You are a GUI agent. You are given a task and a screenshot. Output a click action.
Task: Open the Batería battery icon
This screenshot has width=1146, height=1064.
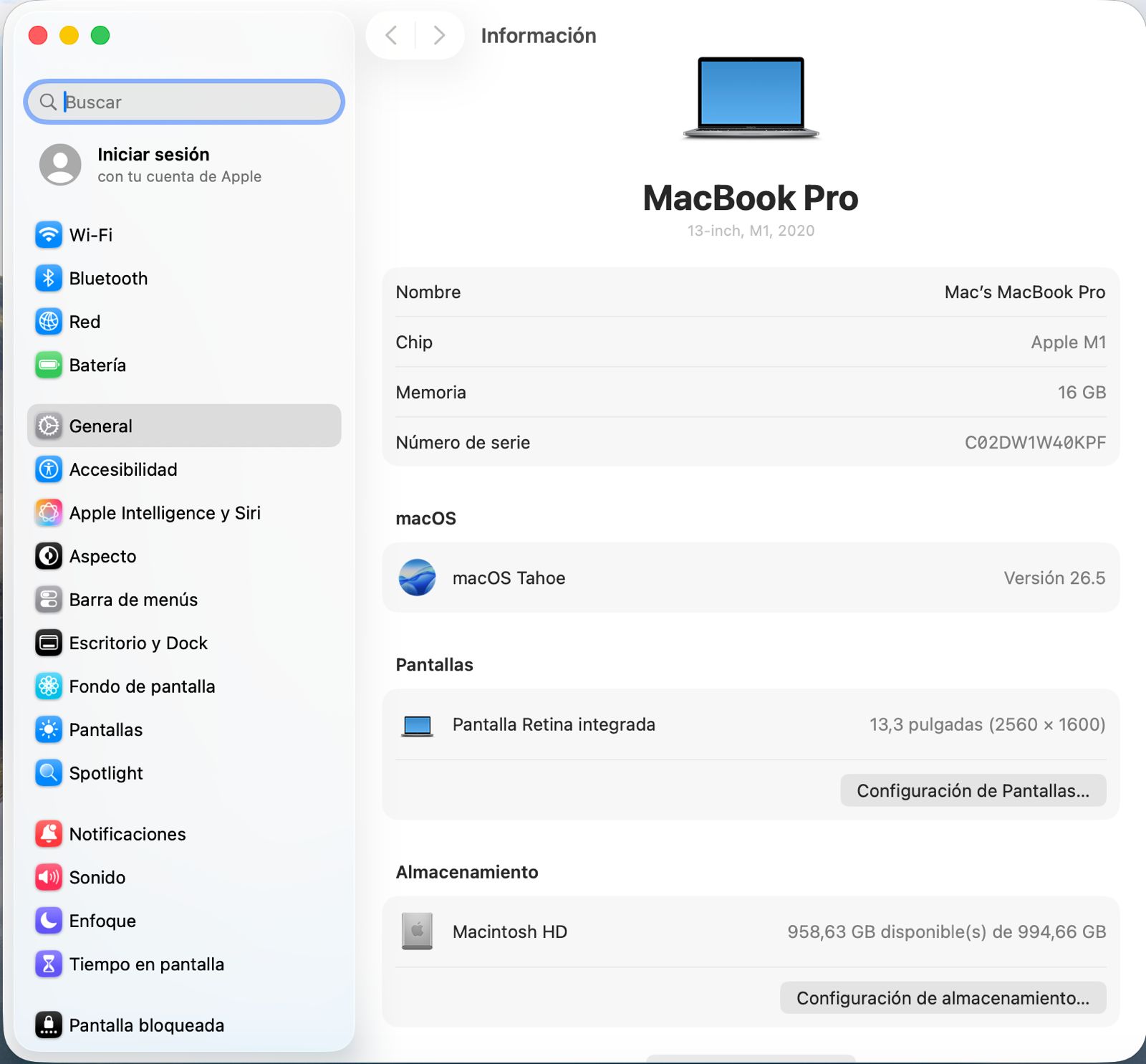click(x=49, y=365)
